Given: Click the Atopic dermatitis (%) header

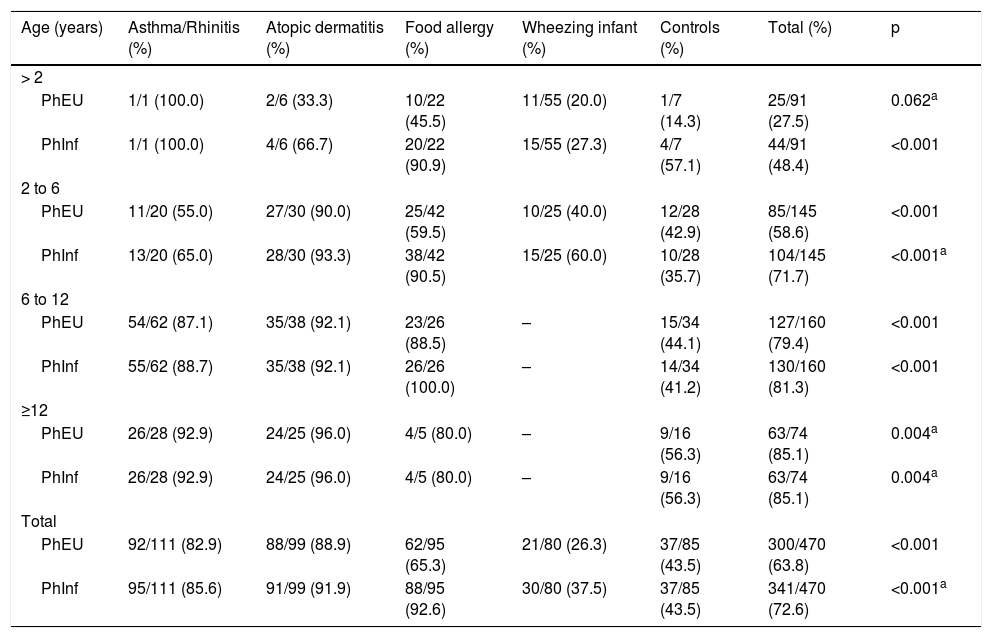Looking at the screenshot, I should point(311,37).
